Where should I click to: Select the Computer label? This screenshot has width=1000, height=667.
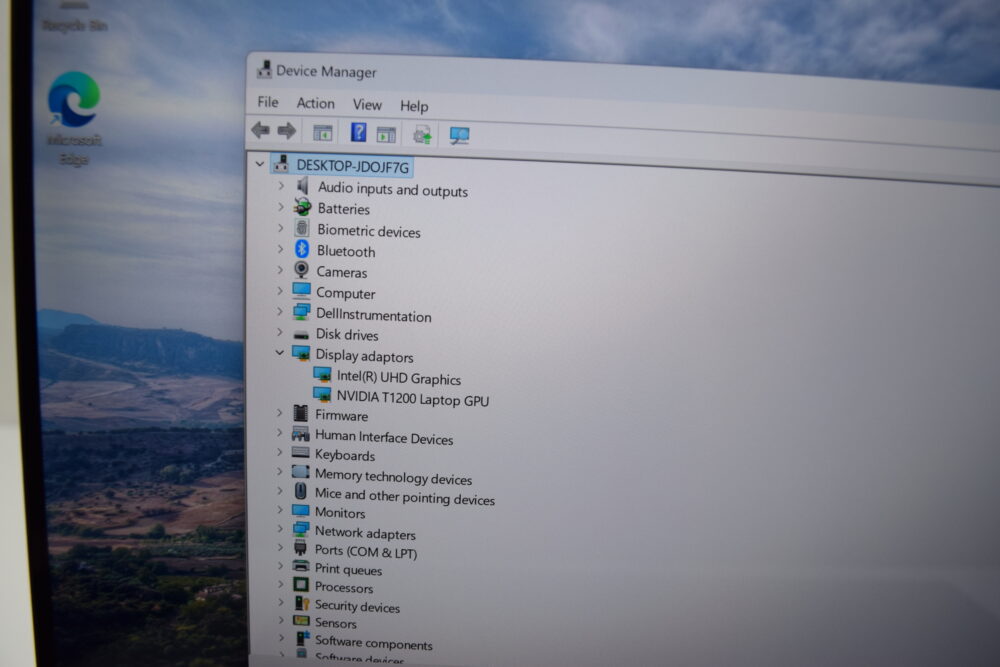coord(346,293)
